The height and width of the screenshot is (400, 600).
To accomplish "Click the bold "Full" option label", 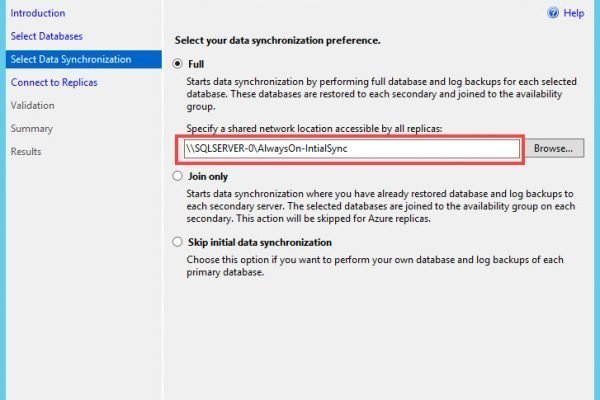I will (197, 63).
